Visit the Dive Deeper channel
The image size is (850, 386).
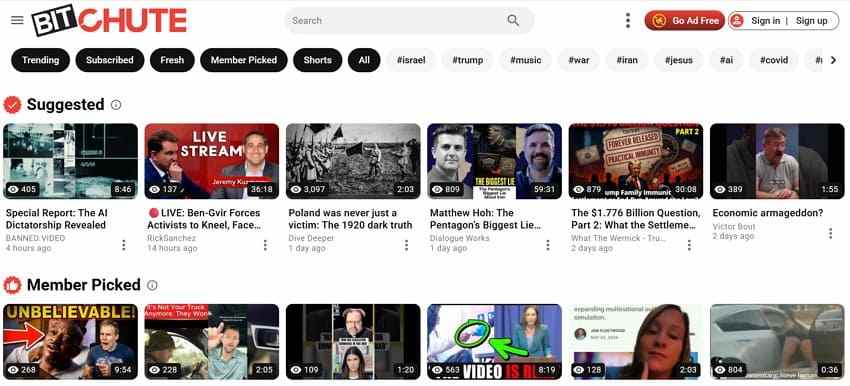(311, 238)
